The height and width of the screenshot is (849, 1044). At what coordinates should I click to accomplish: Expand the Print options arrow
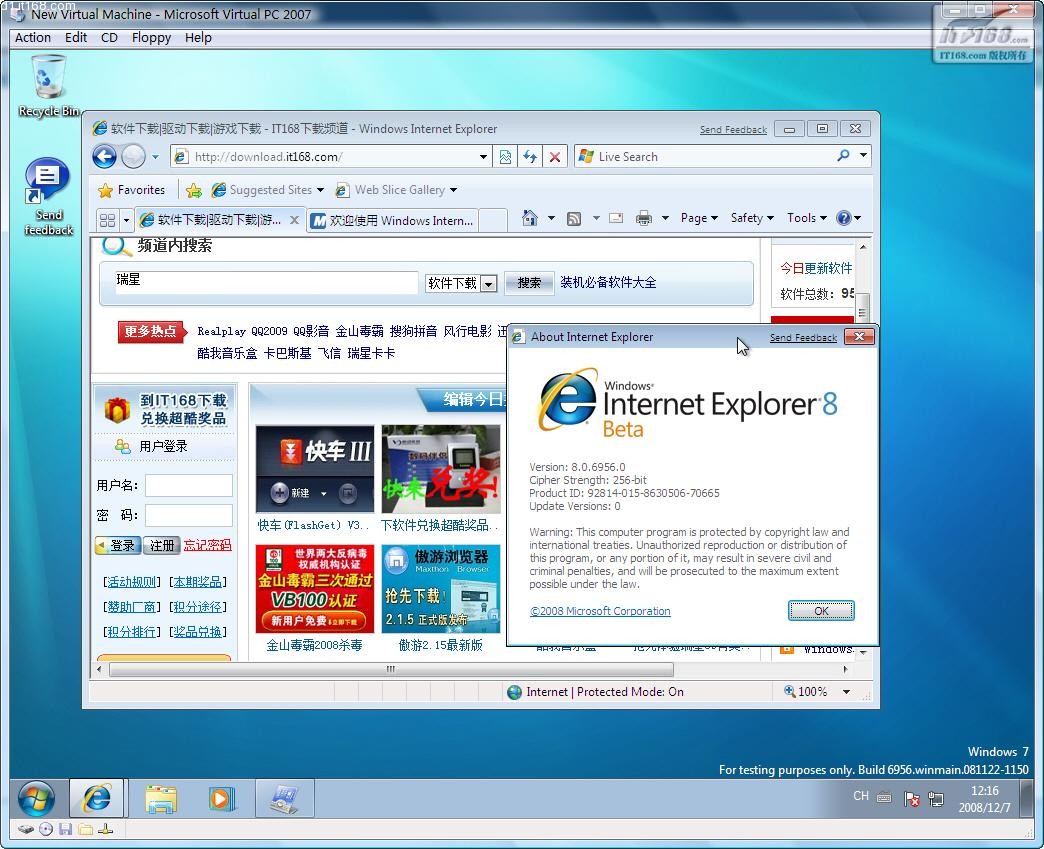tap(664, 218)
